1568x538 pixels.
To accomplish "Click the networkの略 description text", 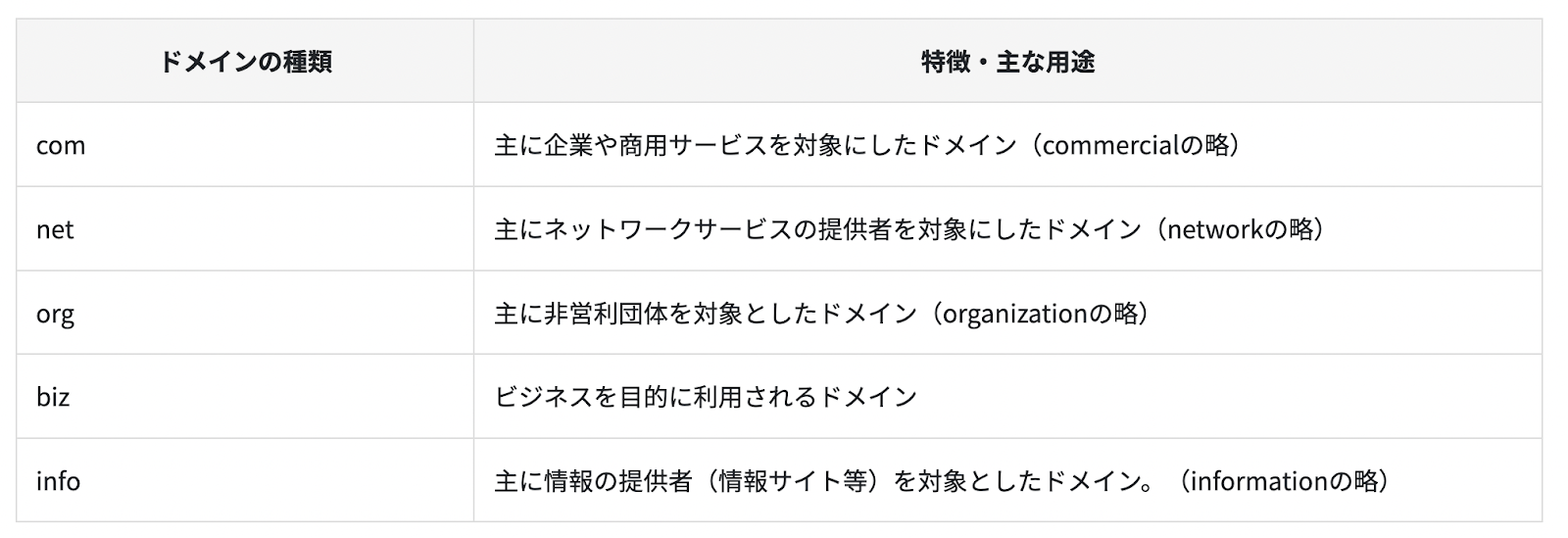I will (x=1239, y=229).
